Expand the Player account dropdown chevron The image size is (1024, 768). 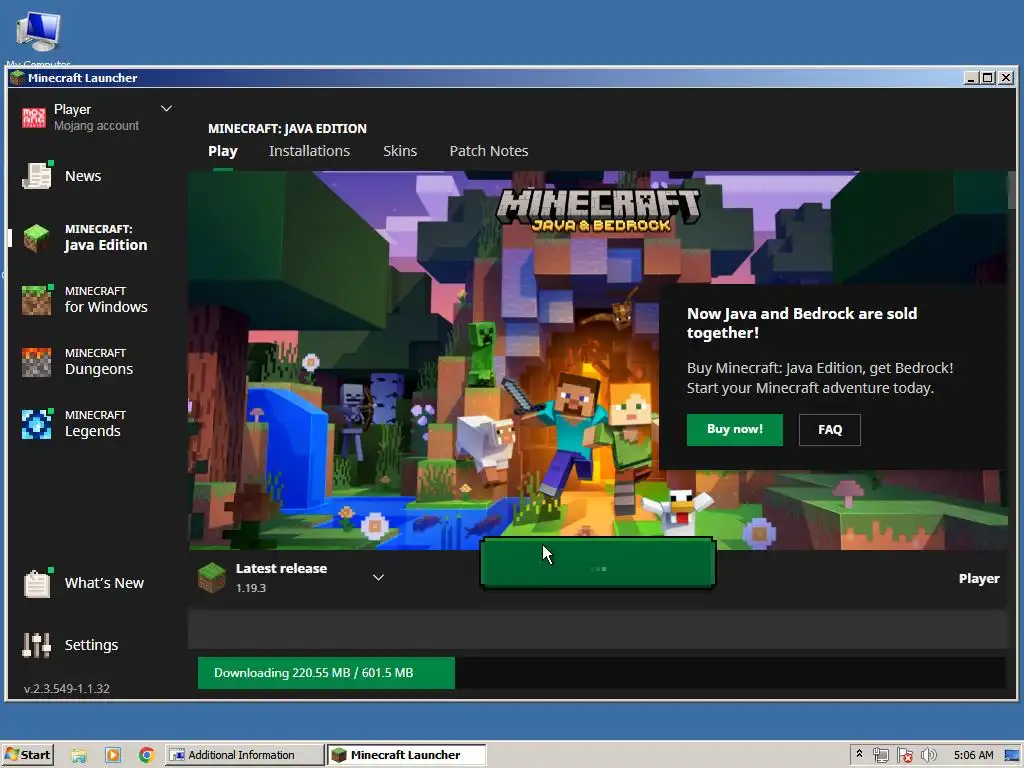coord(167,108)
